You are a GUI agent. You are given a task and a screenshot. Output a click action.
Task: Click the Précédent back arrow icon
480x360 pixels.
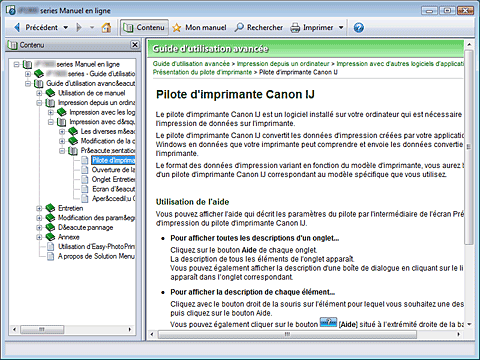pos(17,27)
